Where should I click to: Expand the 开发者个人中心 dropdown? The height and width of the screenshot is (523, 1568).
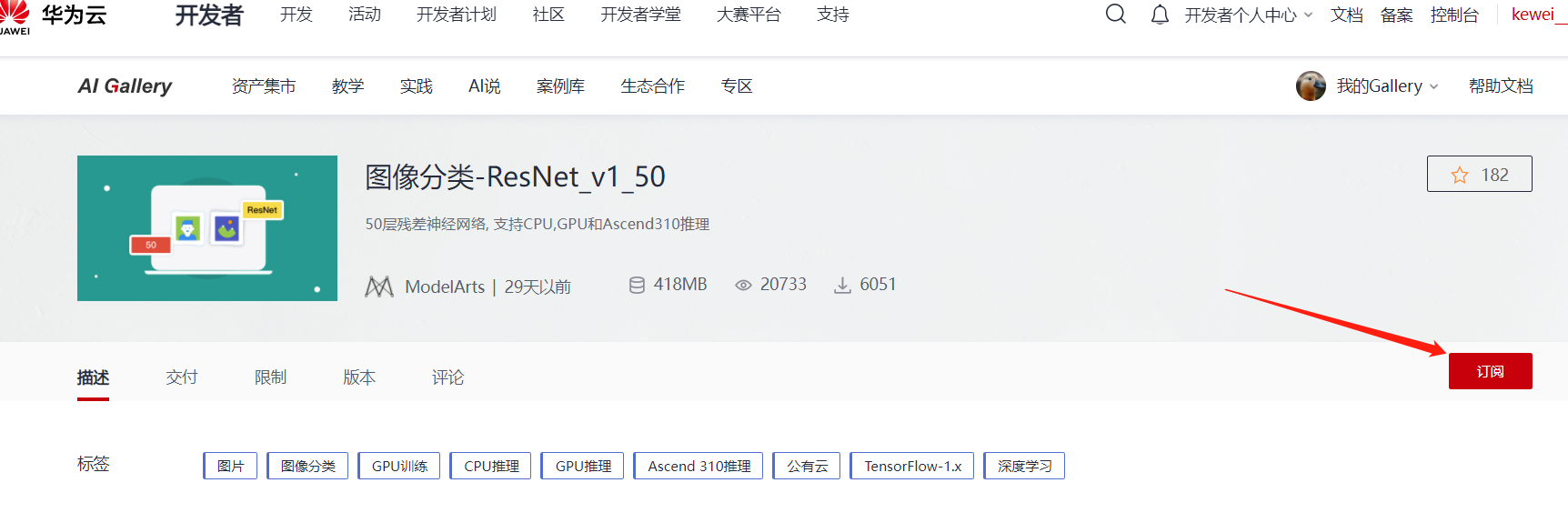pos(1249,15)
